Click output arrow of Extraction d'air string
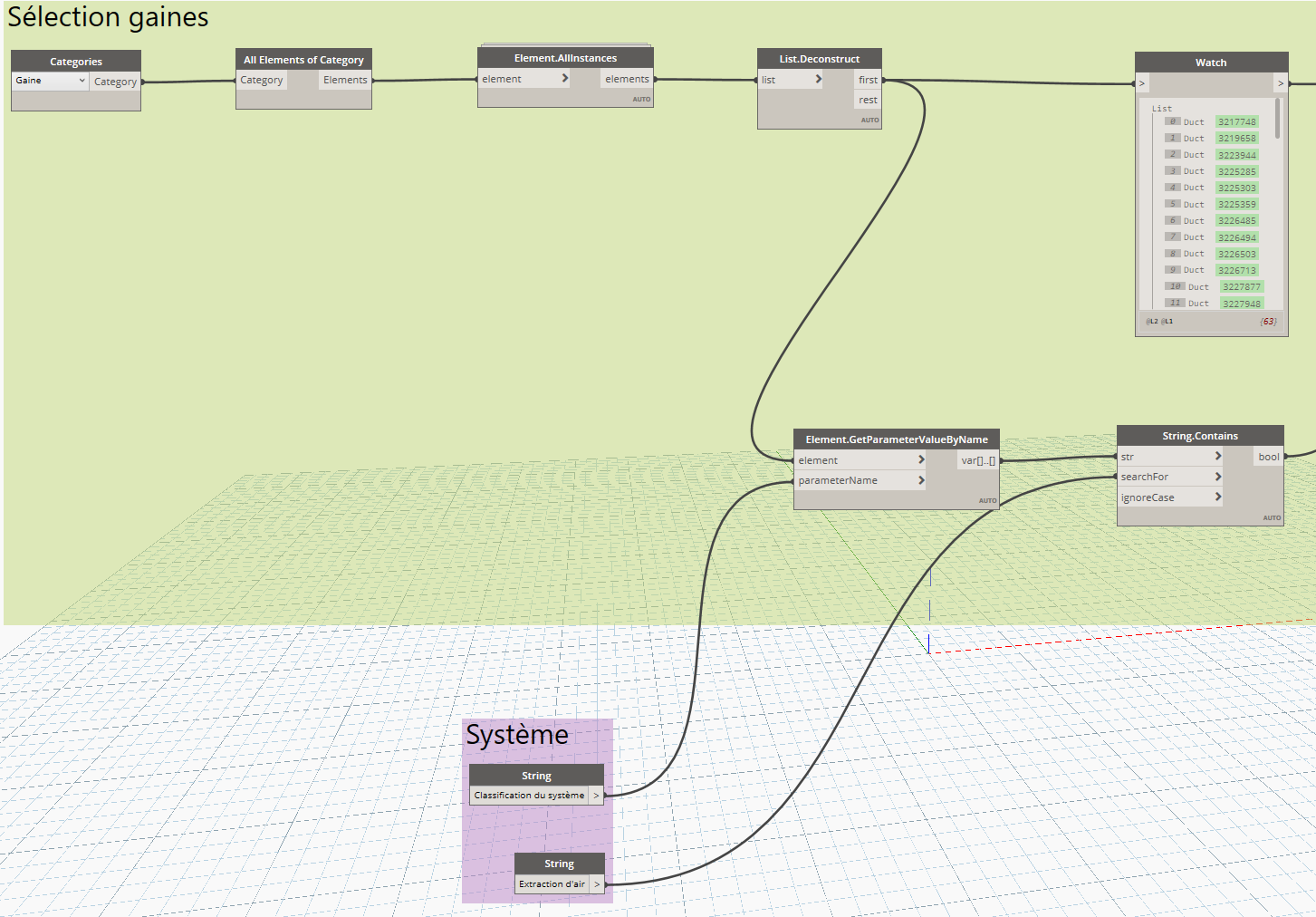 point(597,884)
